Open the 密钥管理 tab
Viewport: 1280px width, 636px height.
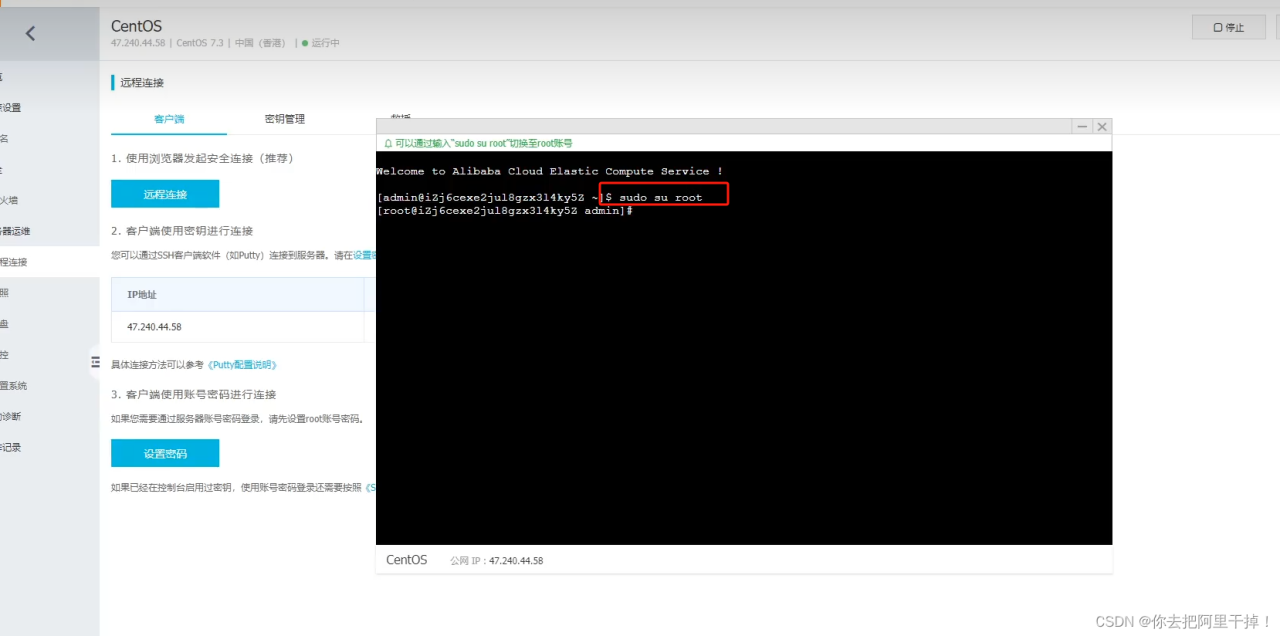(x=285, y=119)
